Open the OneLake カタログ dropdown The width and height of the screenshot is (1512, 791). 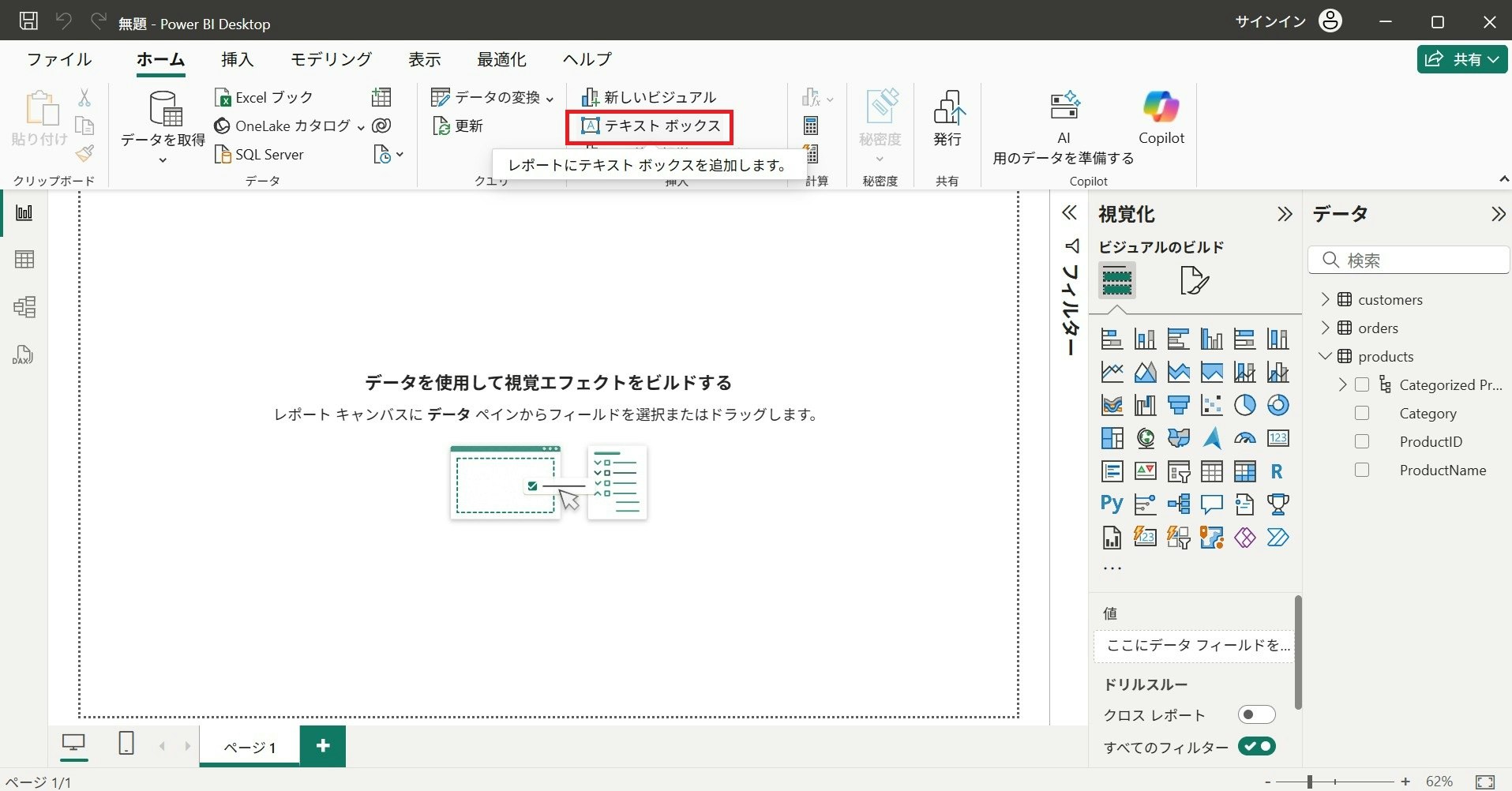tap(361, 127)
